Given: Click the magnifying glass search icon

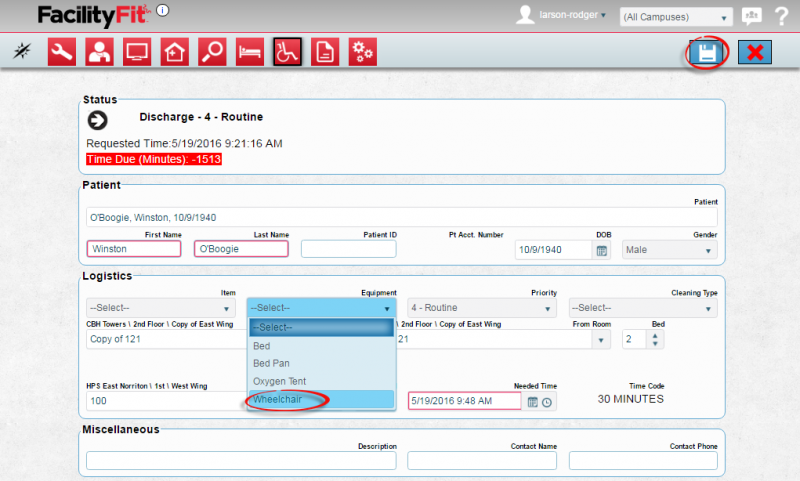Looking at the screenshot, I should pyautogui.click(x=212, y=52).
